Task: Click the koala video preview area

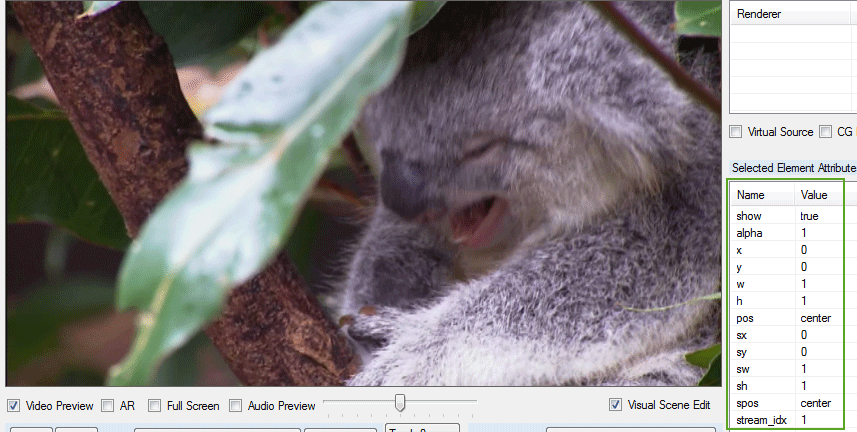Action: click(x=363, y=192)
